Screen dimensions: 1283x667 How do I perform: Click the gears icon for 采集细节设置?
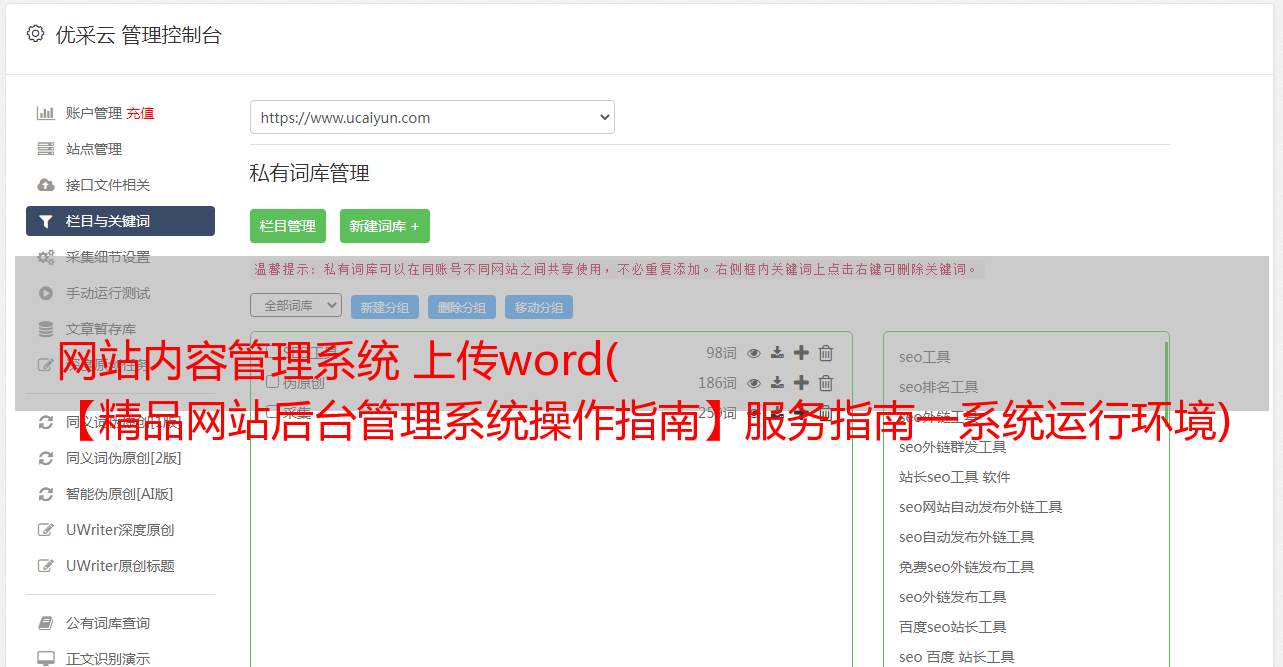(x=45, y=257)
